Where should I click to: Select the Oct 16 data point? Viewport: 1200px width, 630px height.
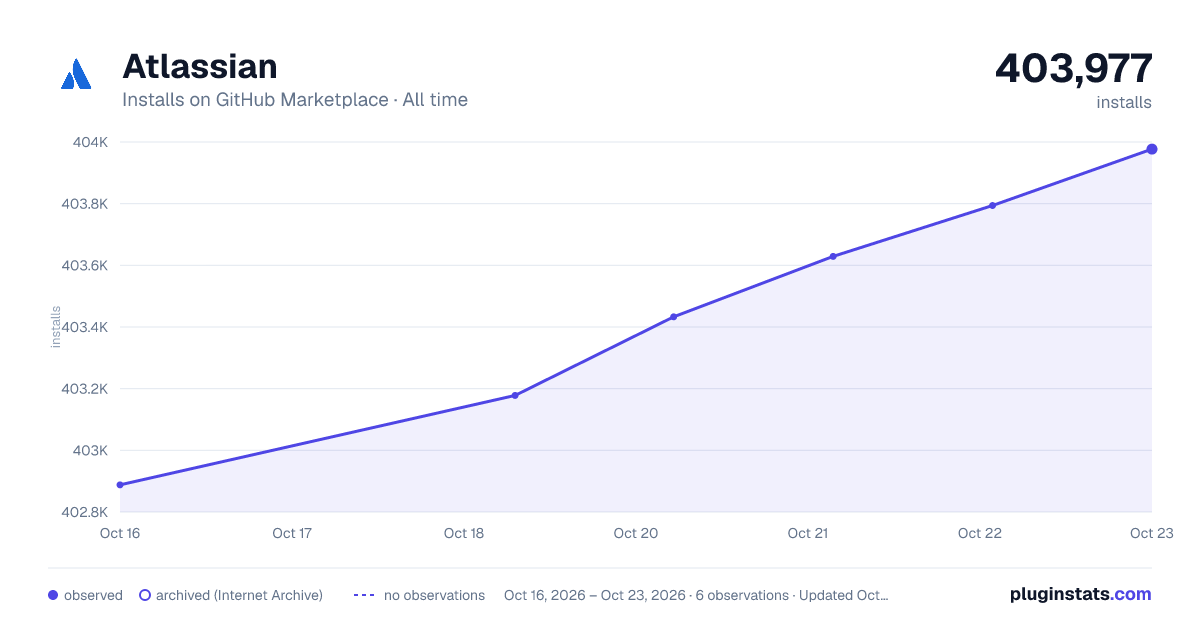tap(120, 485)
